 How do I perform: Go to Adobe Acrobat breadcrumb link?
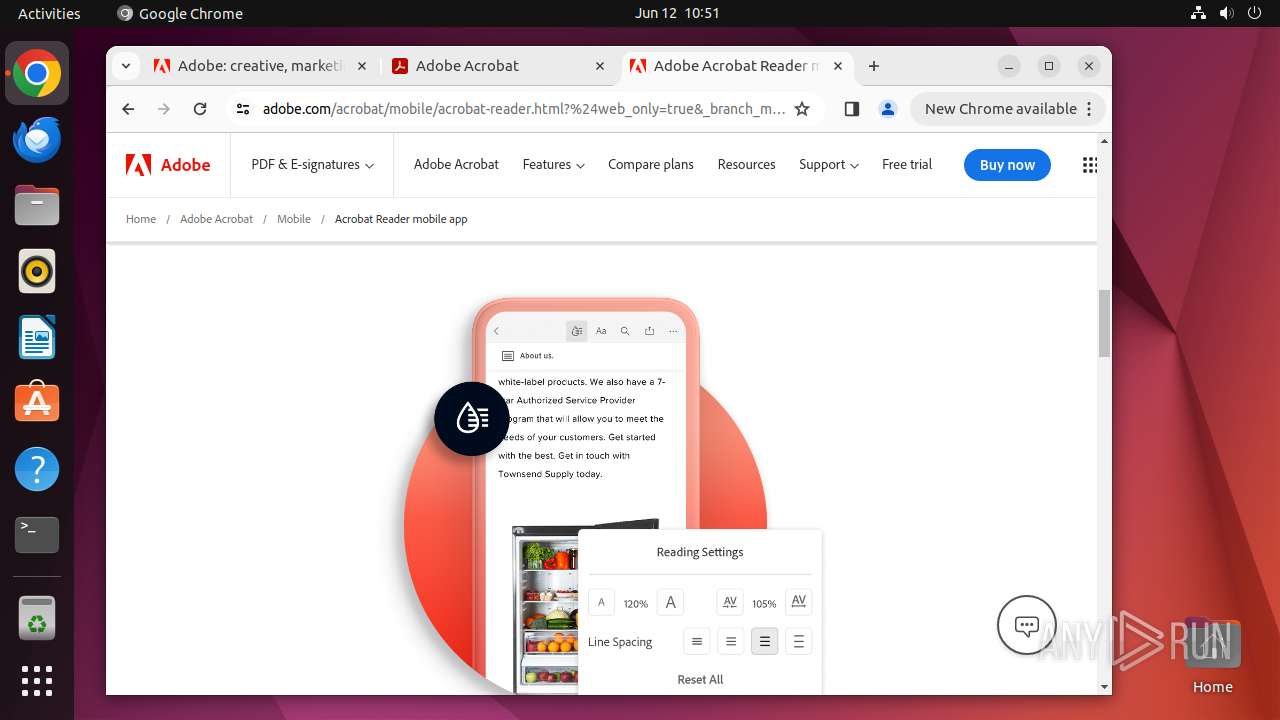(x=216, y=219)
